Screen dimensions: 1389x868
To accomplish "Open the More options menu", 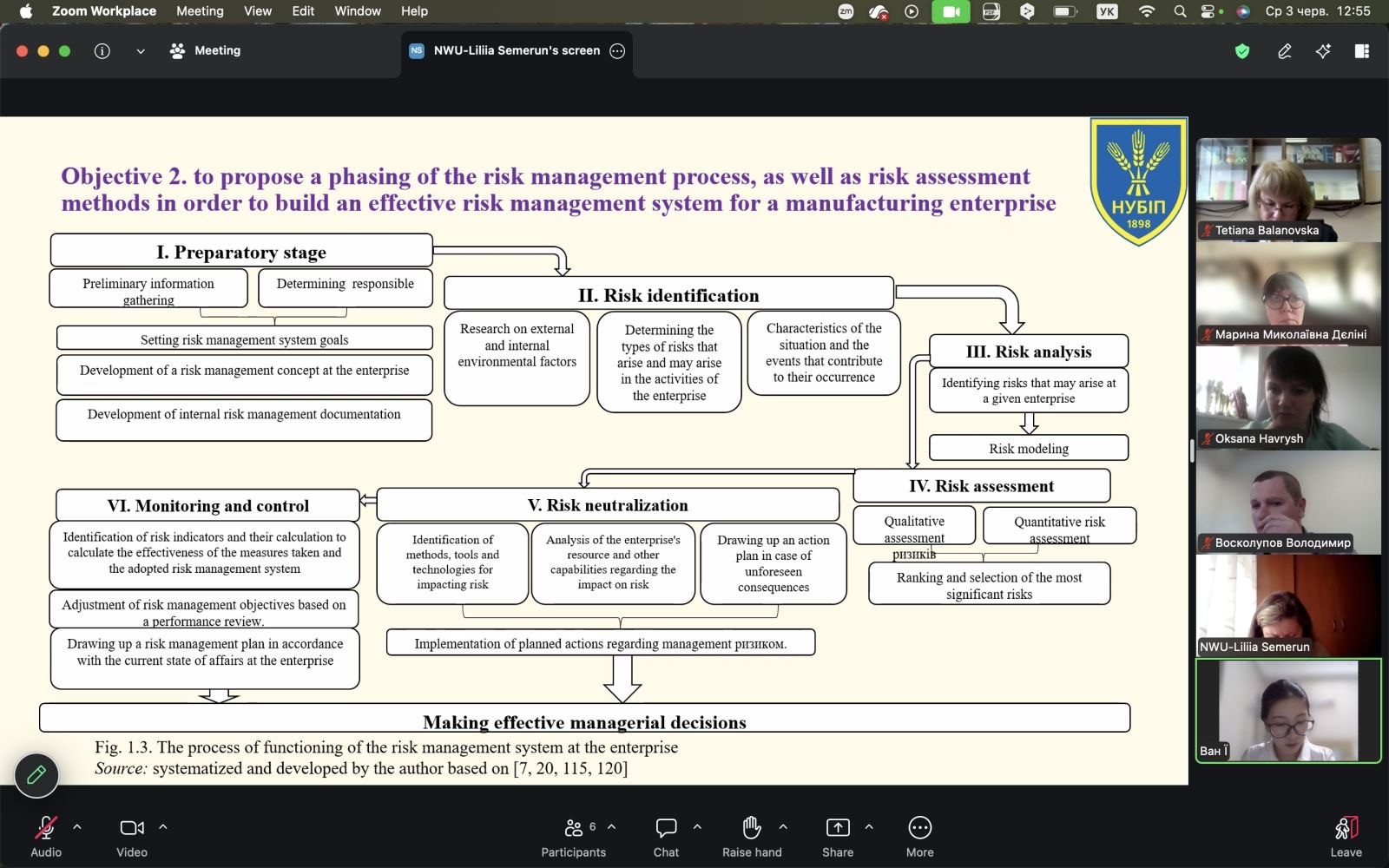I will [920, 837].
